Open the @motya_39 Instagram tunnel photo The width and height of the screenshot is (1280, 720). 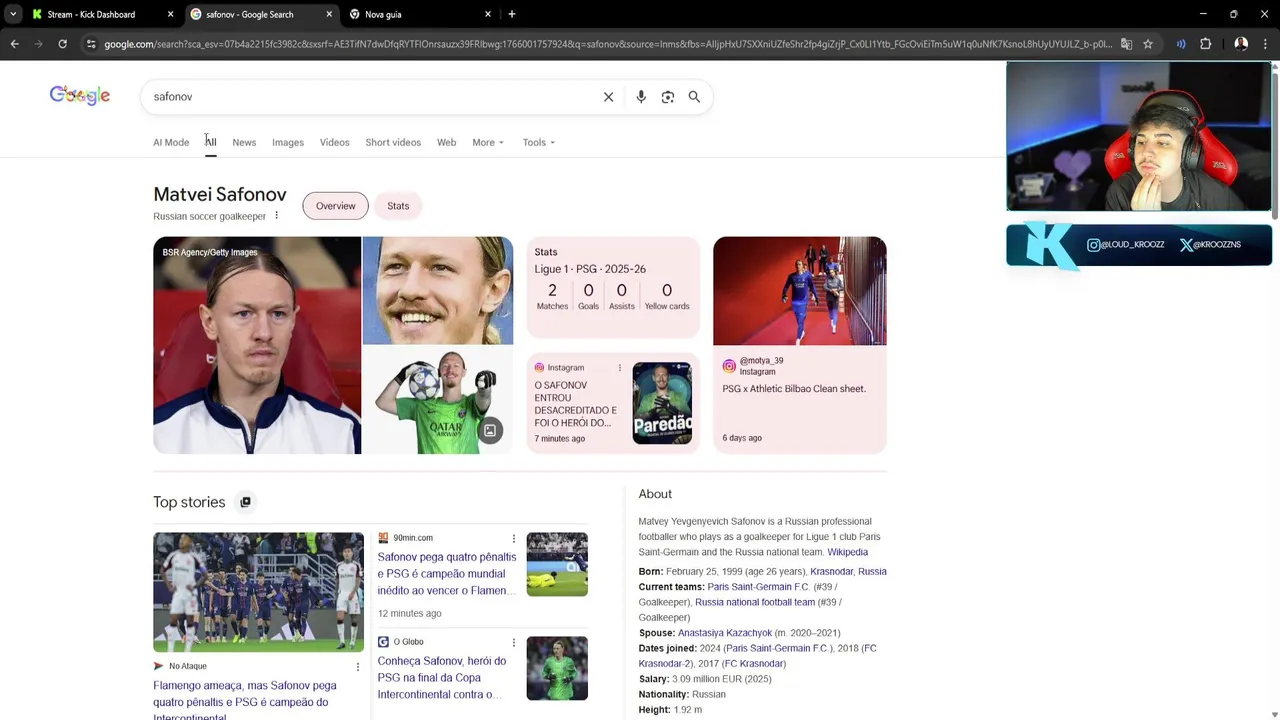click(x=800, y=291)
